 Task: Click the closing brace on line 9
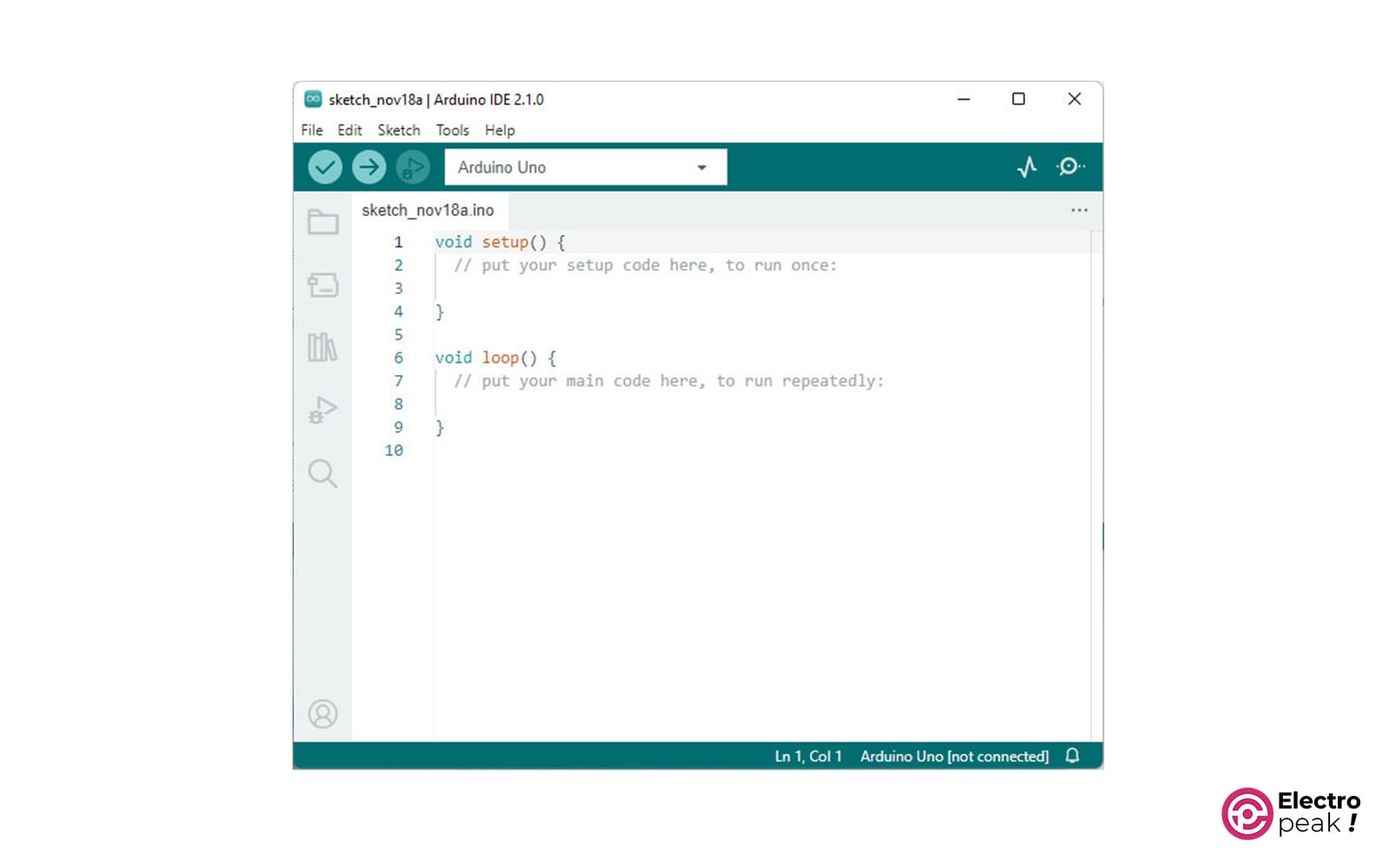pos(440,427)
